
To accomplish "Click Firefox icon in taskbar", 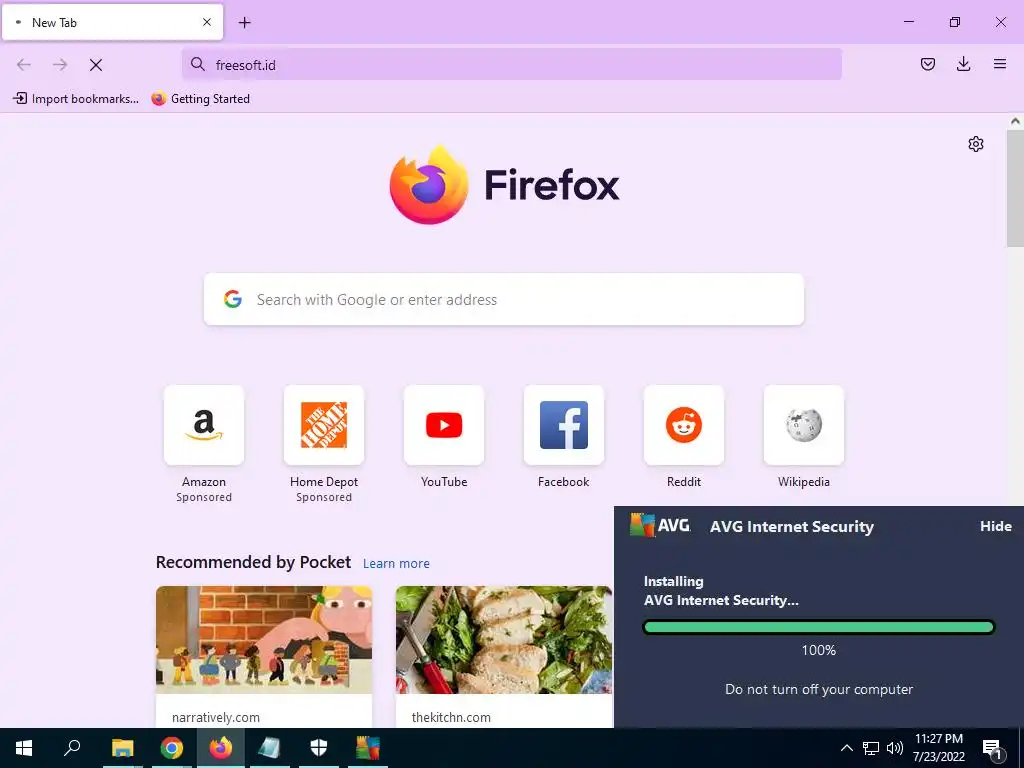I will 221,748.
